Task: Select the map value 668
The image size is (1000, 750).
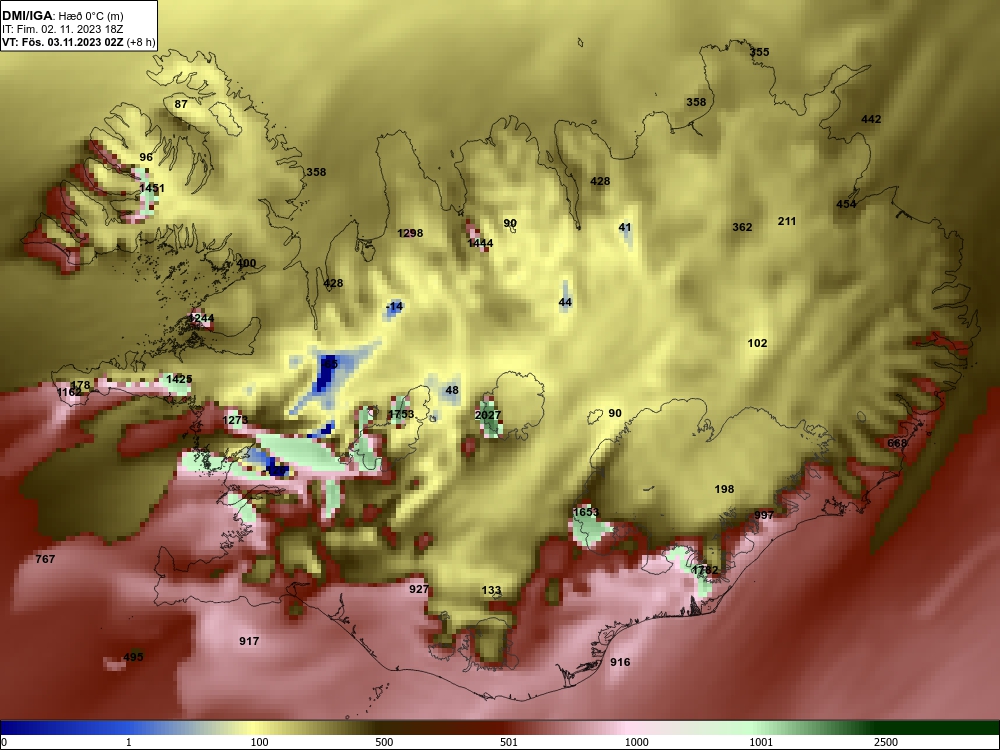Action: (x=897, y=443)
